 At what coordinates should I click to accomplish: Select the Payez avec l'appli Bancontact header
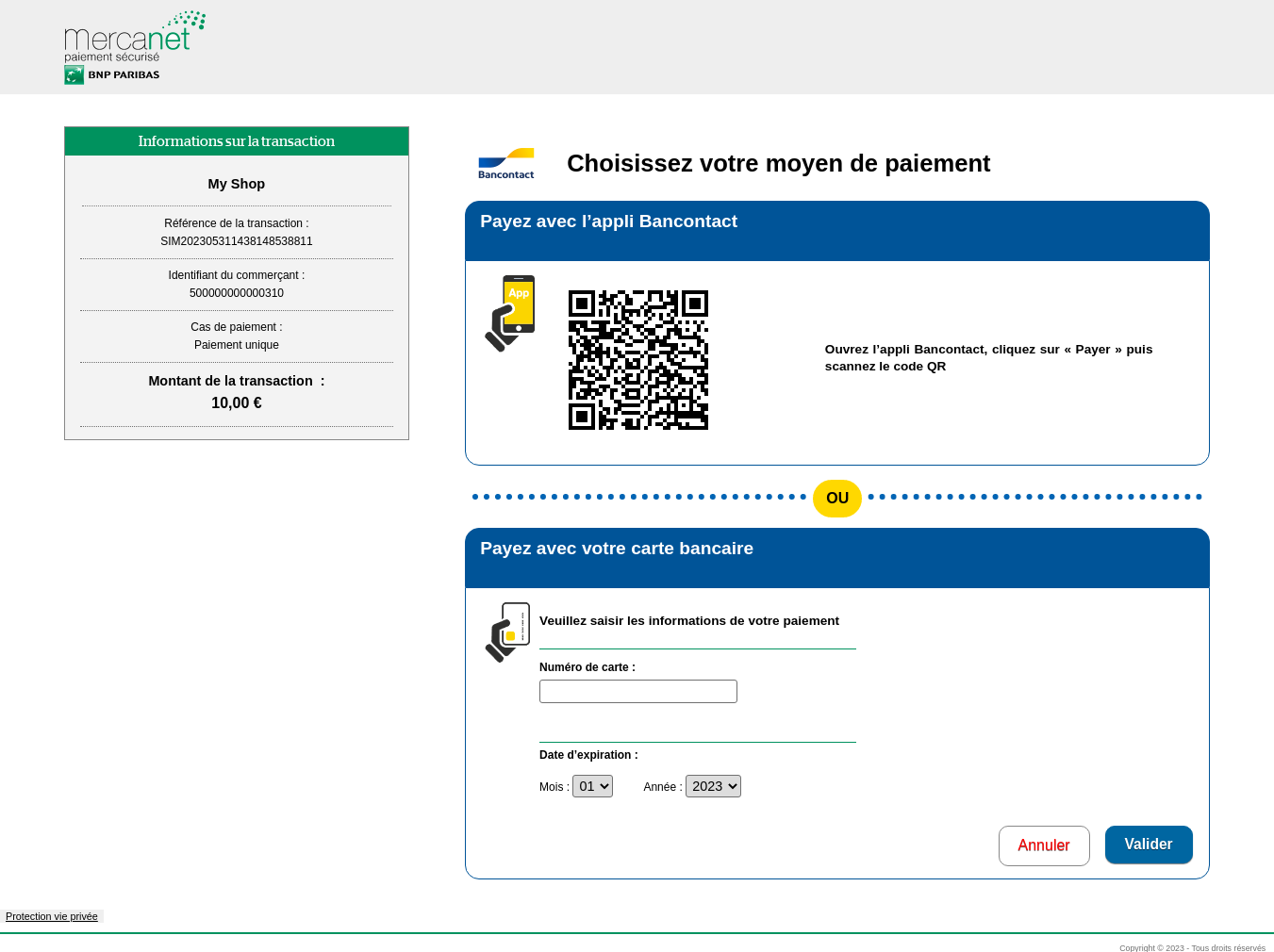click(x=608, y=222)
